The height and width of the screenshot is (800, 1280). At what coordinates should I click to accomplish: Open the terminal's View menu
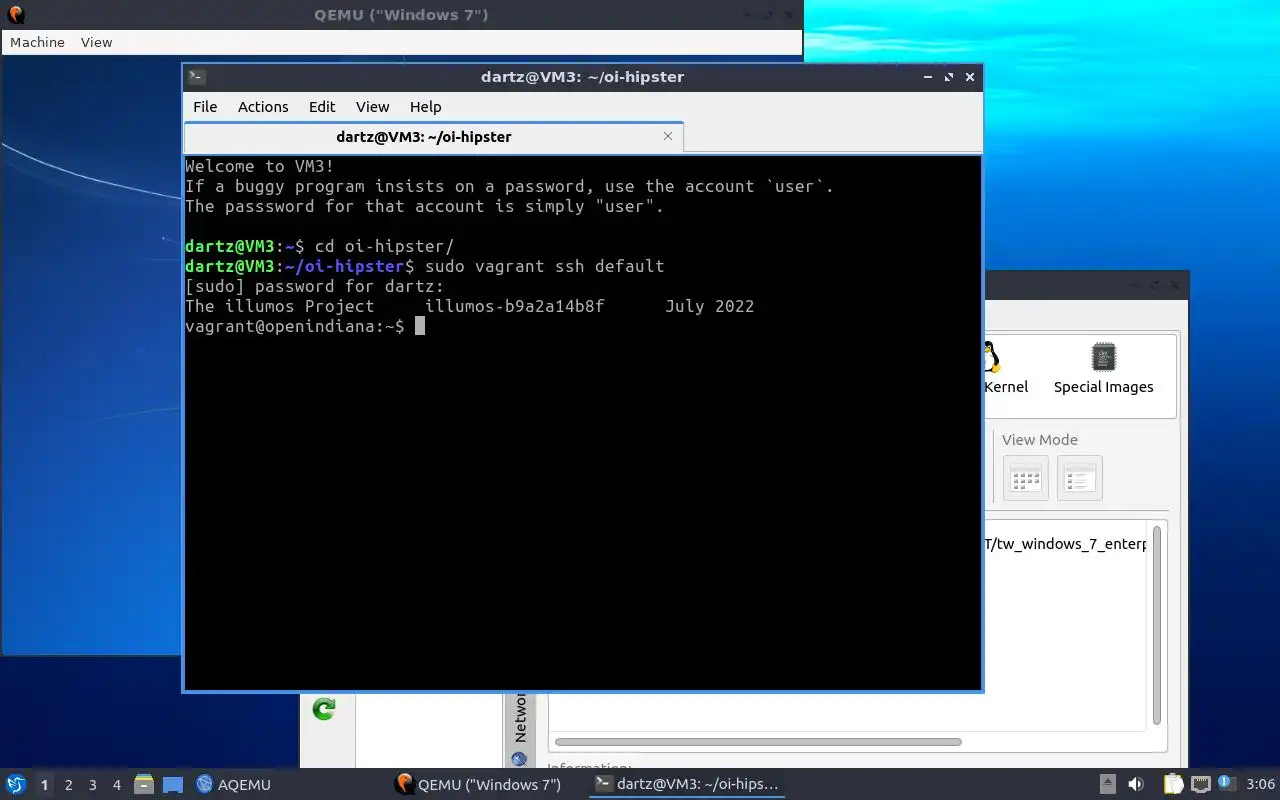(372, 107)
